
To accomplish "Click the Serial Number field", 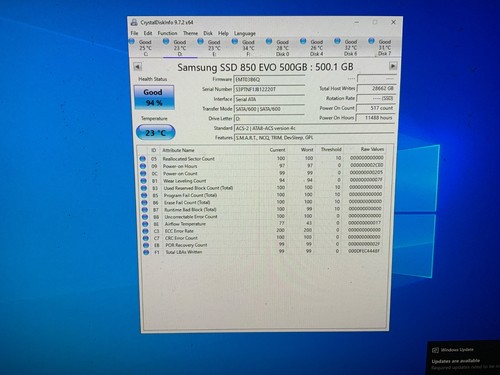I will pyautogui.click(x=269, y=89).
